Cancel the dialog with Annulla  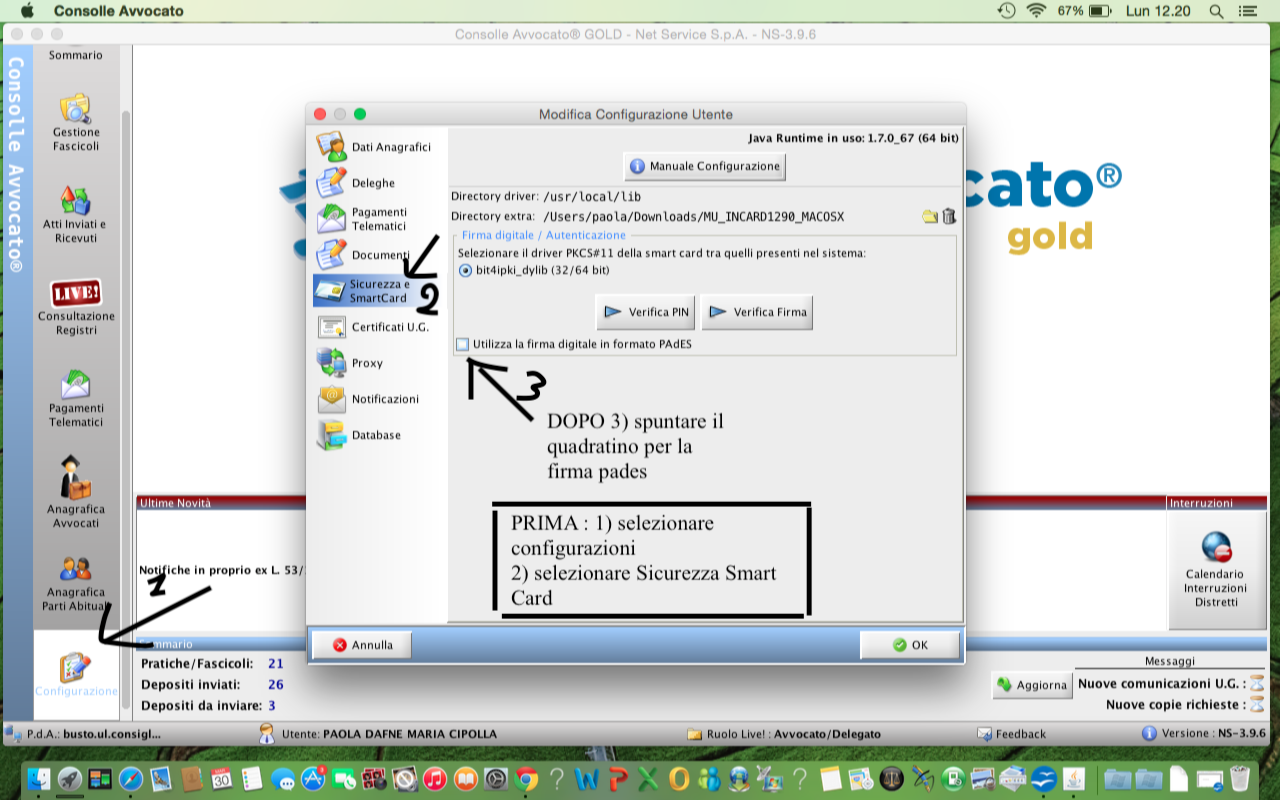tap(362, 645)
